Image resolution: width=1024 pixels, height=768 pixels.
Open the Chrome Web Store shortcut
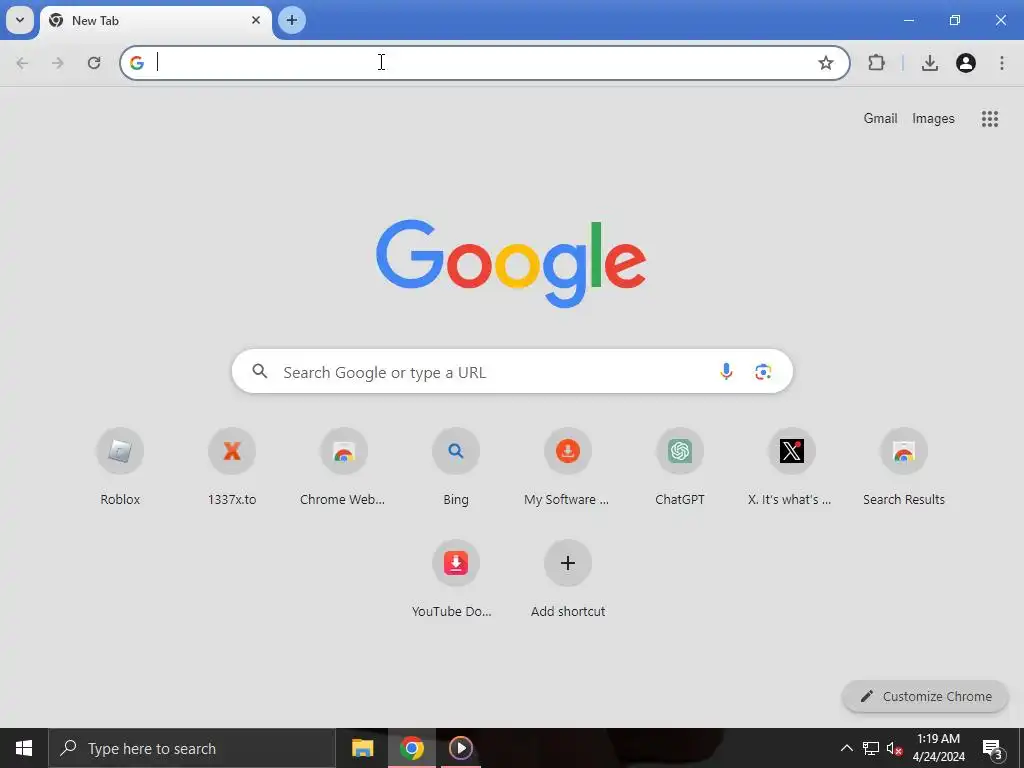[x=344, y=468]
